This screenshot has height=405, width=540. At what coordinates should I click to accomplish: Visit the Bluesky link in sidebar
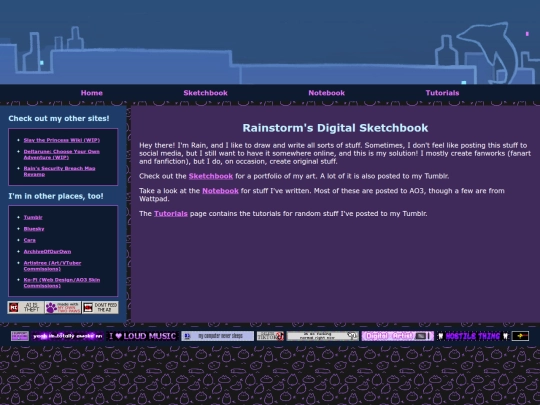click(34, 229)
